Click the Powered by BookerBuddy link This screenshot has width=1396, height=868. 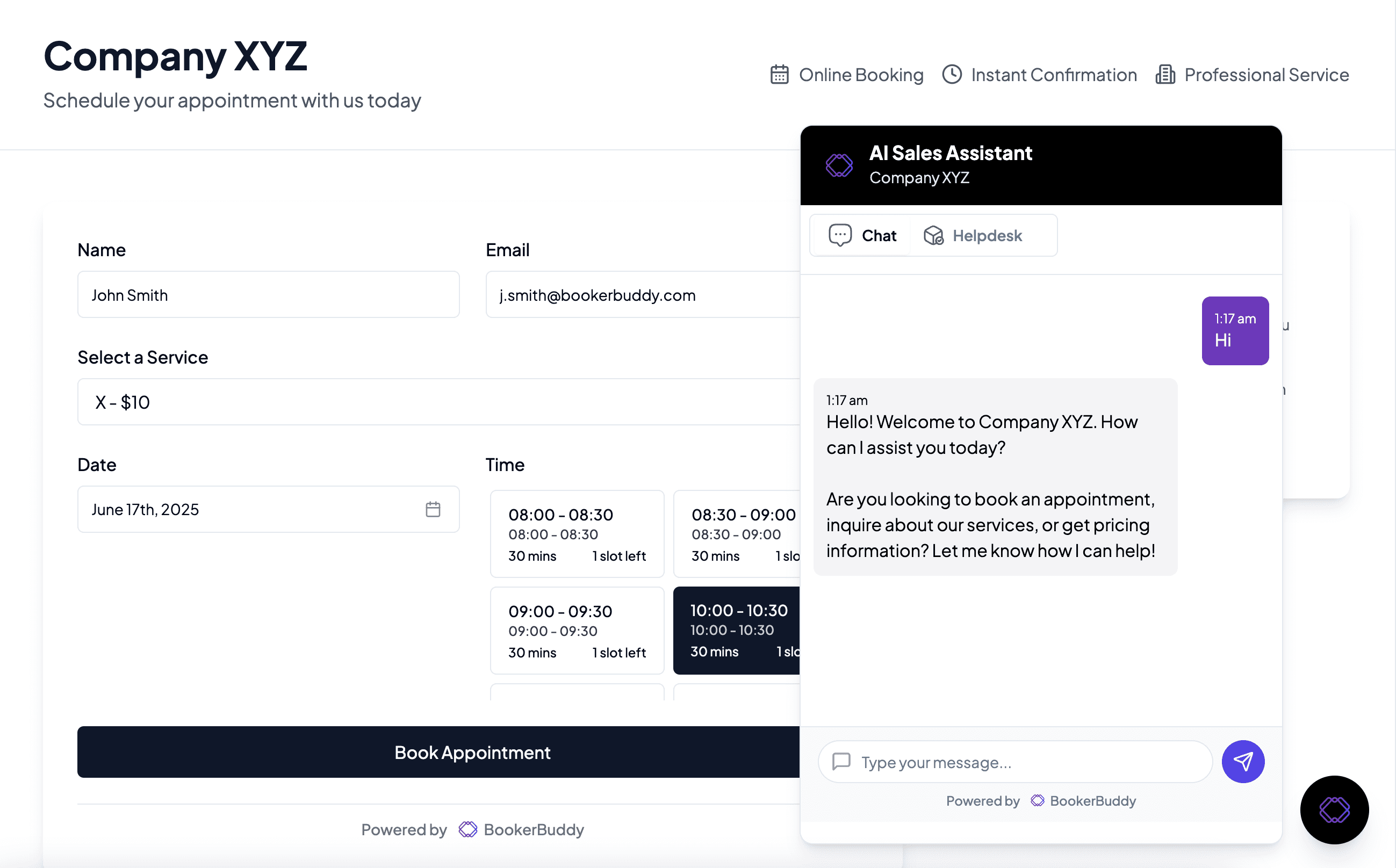(472, 829)
